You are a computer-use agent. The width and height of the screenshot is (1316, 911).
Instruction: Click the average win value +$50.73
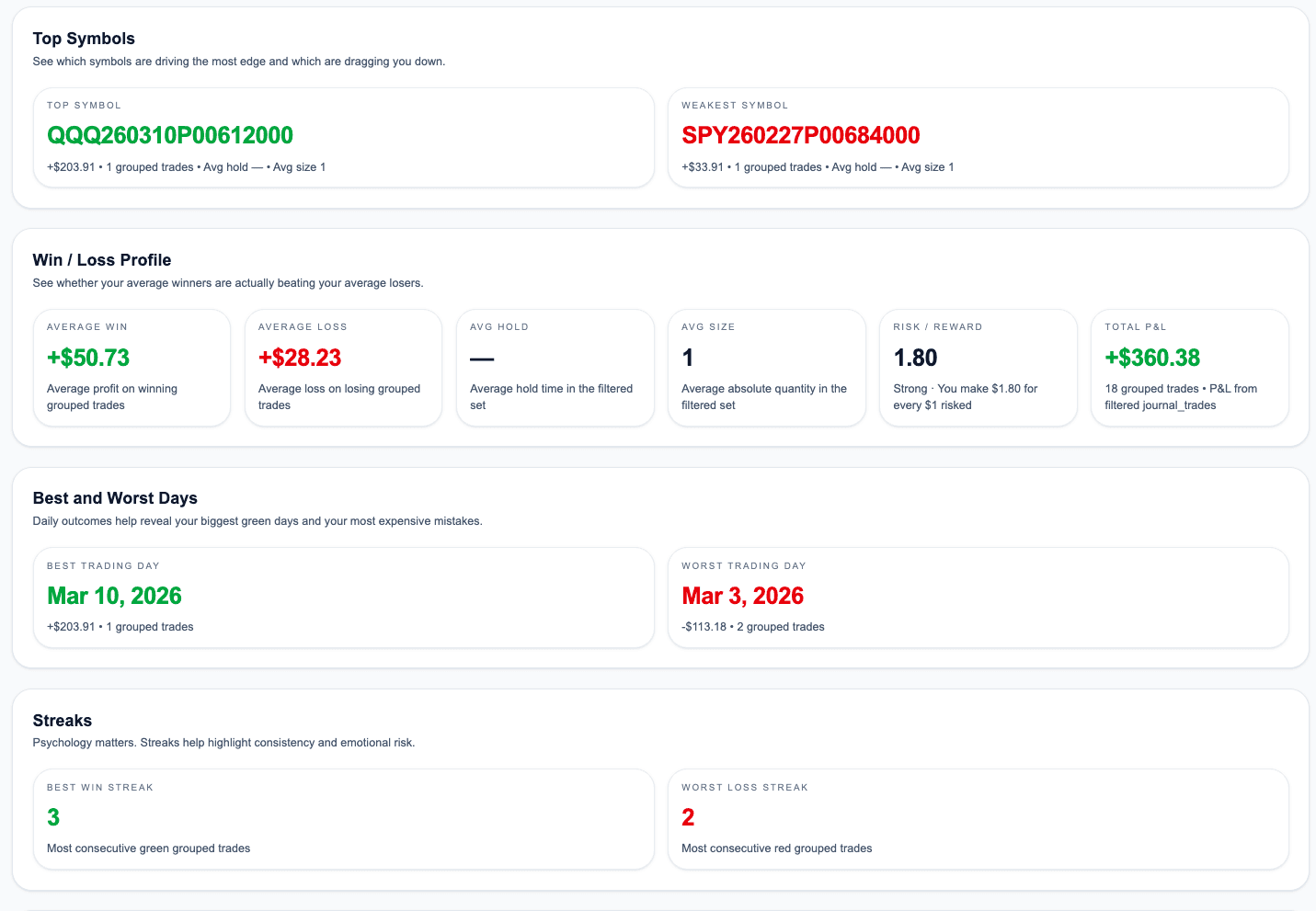pyautogui.click(x=88, y=358)
